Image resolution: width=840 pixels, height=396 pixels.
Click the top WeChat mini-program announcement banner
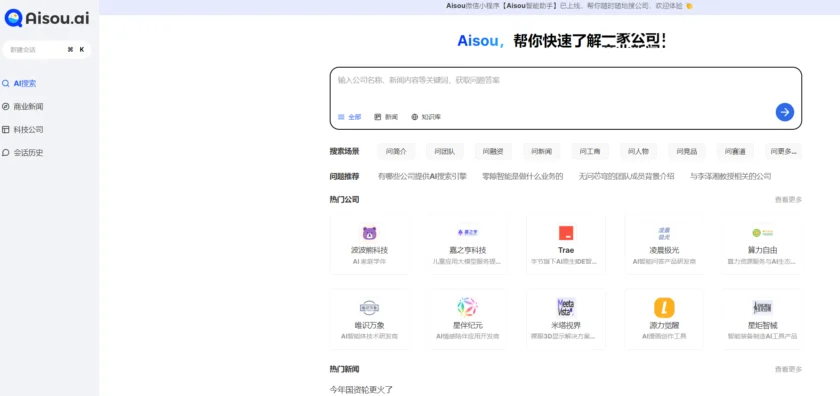569,6
